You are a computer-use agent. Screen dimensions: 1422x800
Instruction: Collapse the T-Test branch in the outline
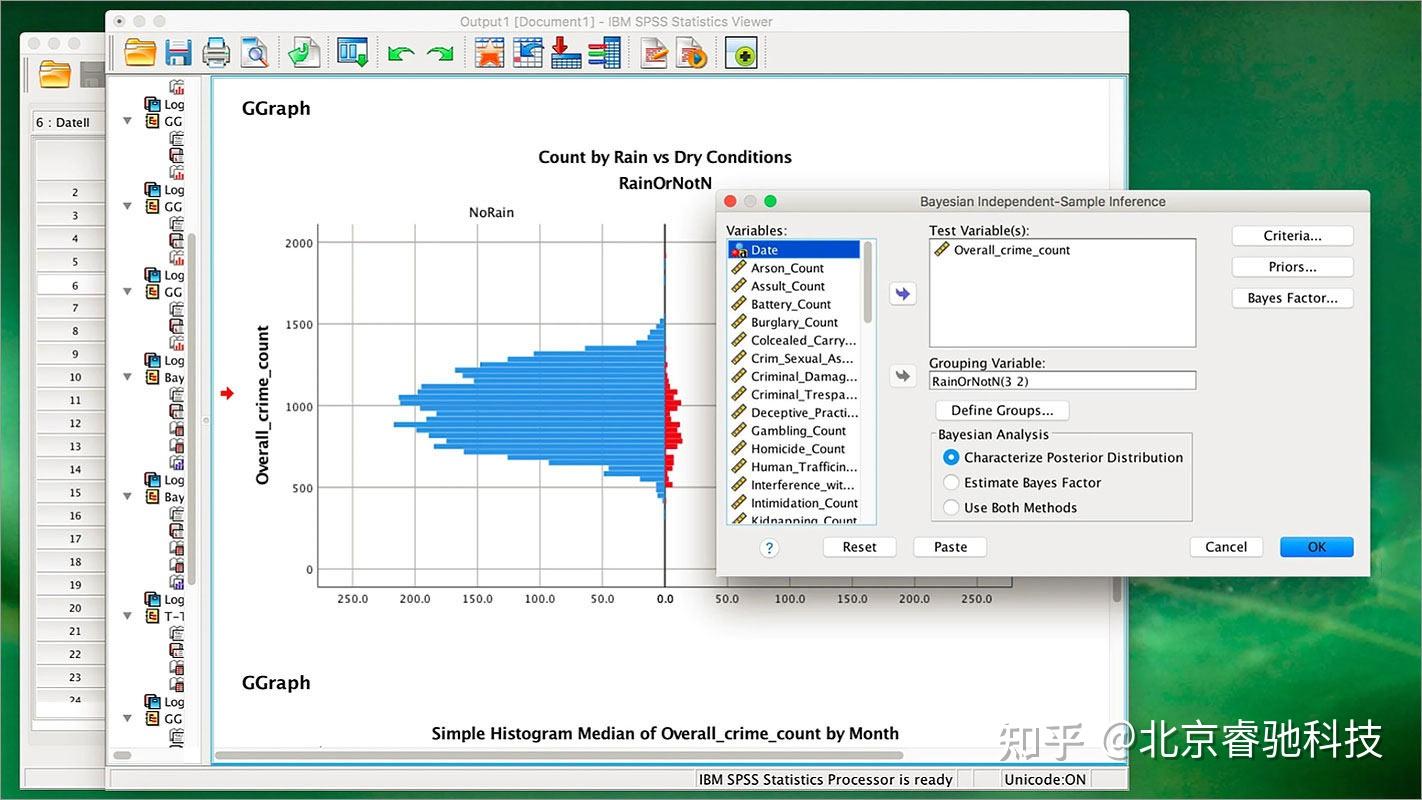tap(126, 616)
